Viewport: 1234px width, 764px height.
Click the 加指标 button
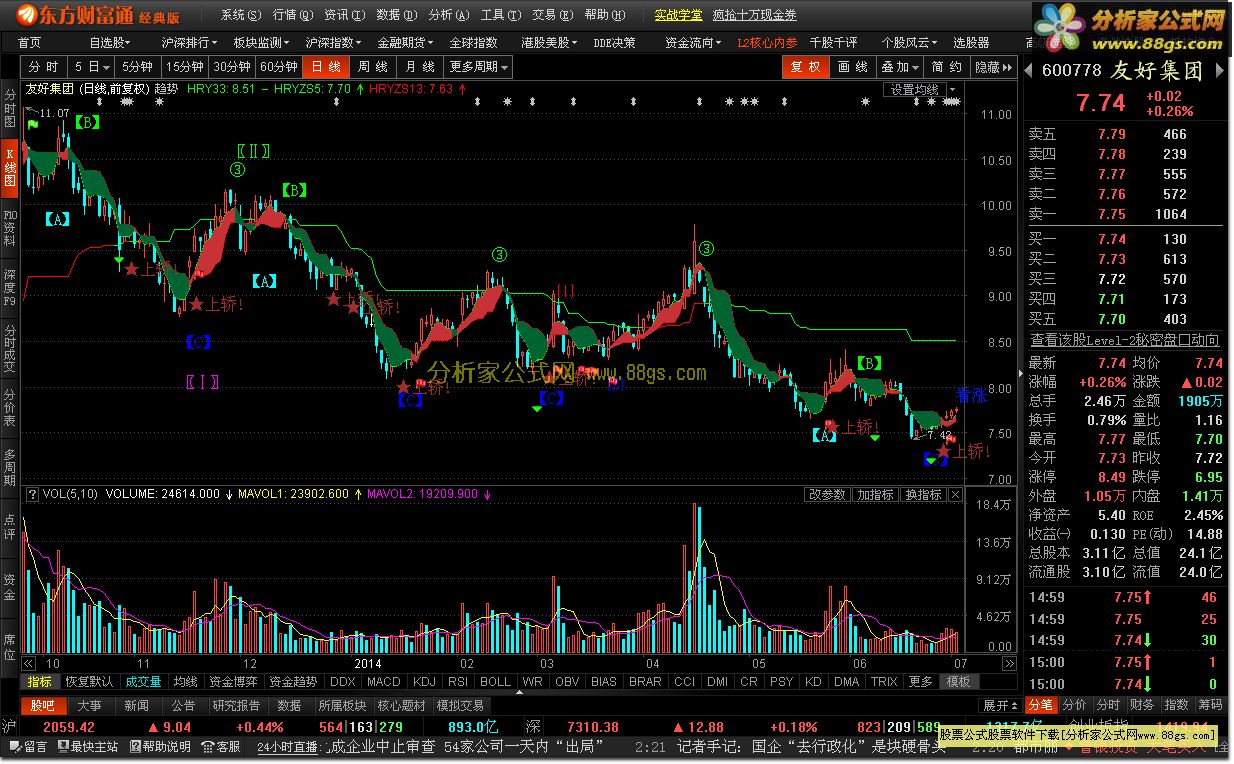875,495
